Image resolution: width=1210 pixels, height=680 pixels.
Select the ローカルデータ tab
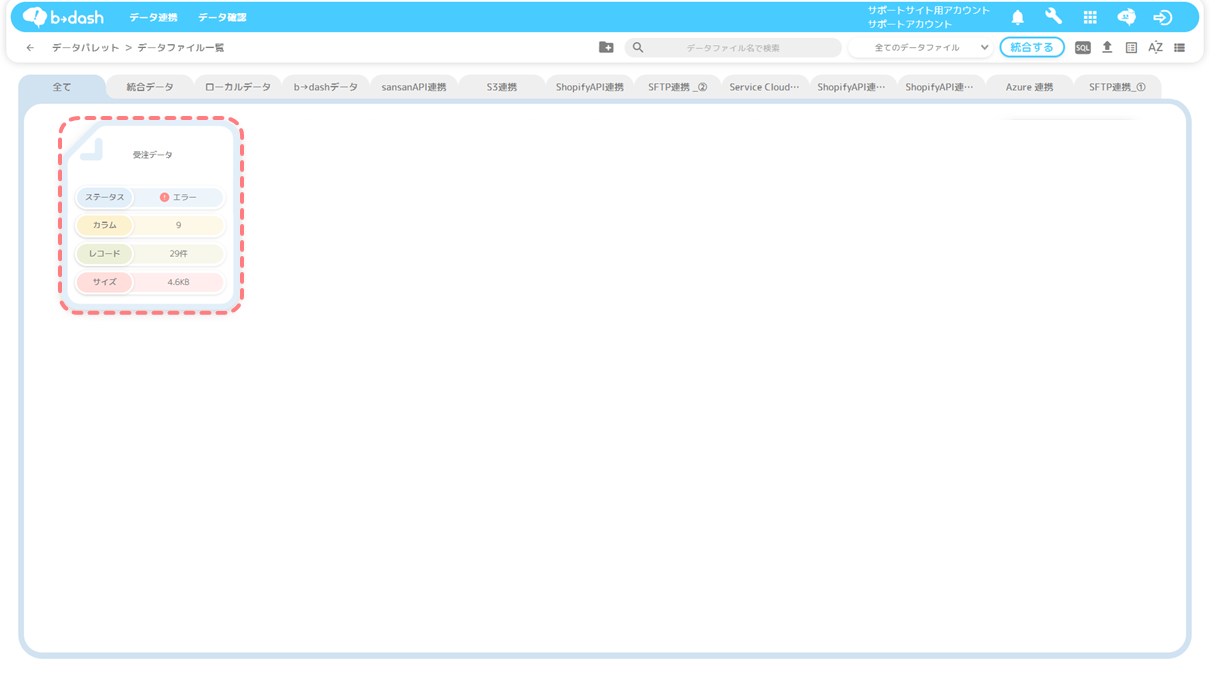tap(238, 87)
